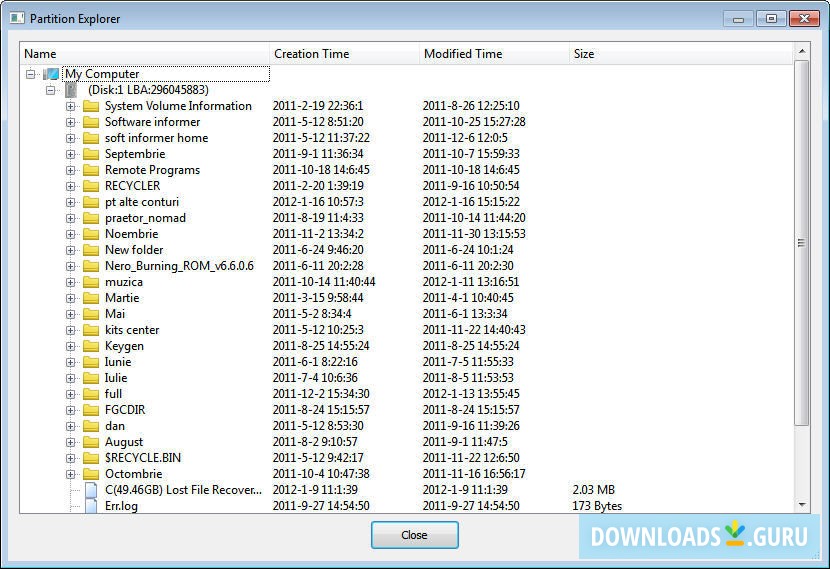830x569 pixels.
Task: Select the (Disk:1 LBA:296045883) entry
Action: tap(148, 90)
